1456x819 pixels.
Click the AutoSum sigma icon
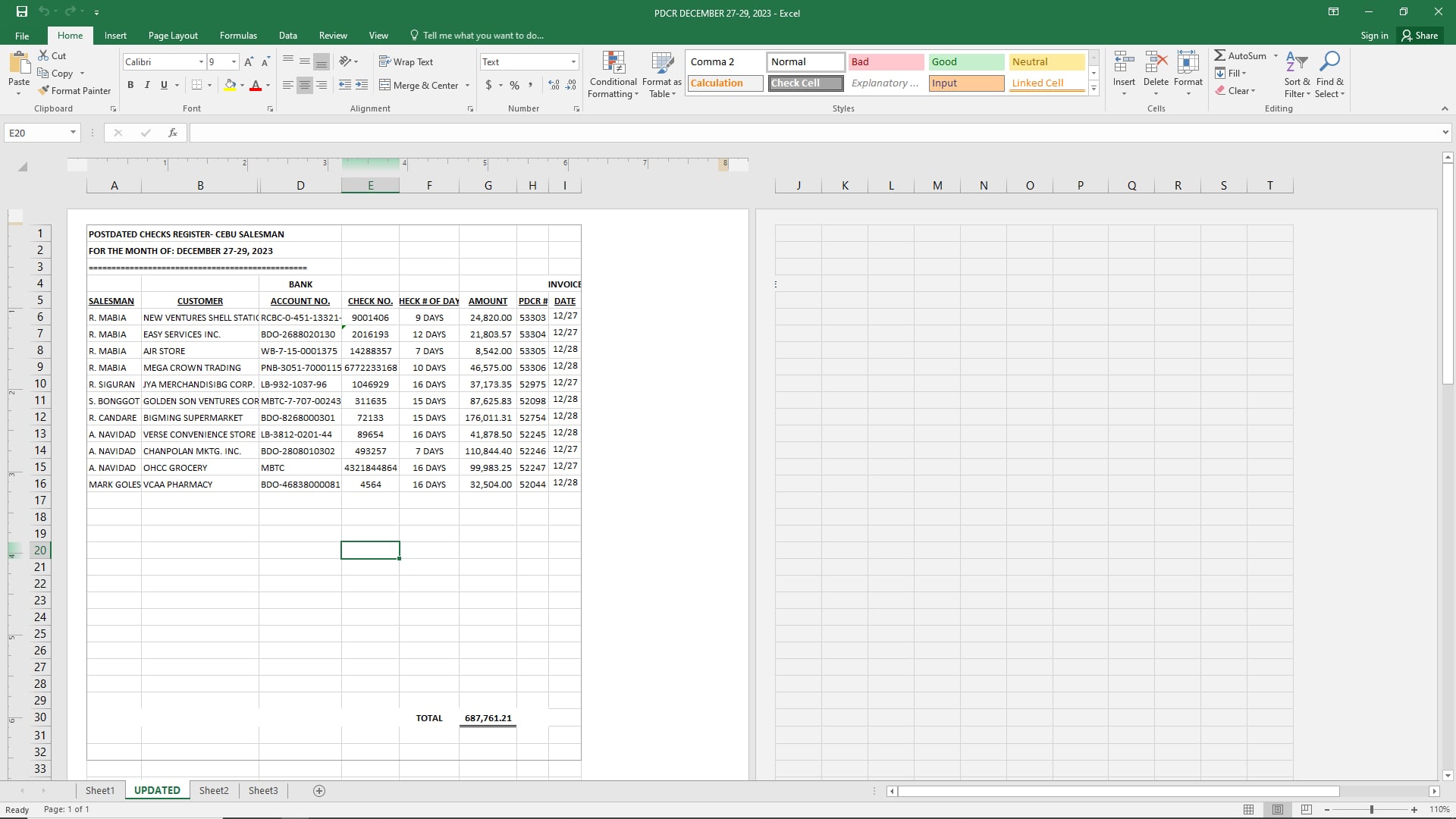[1219, 55]
